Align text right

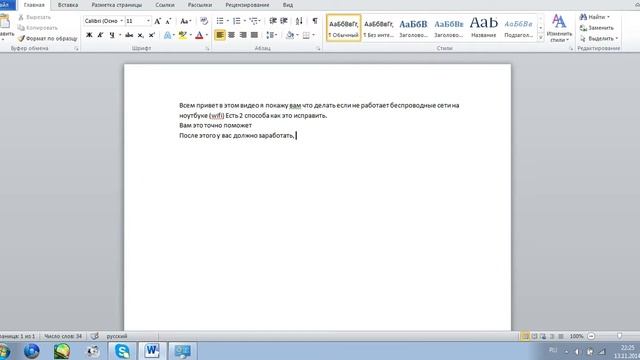click(243, 35)
